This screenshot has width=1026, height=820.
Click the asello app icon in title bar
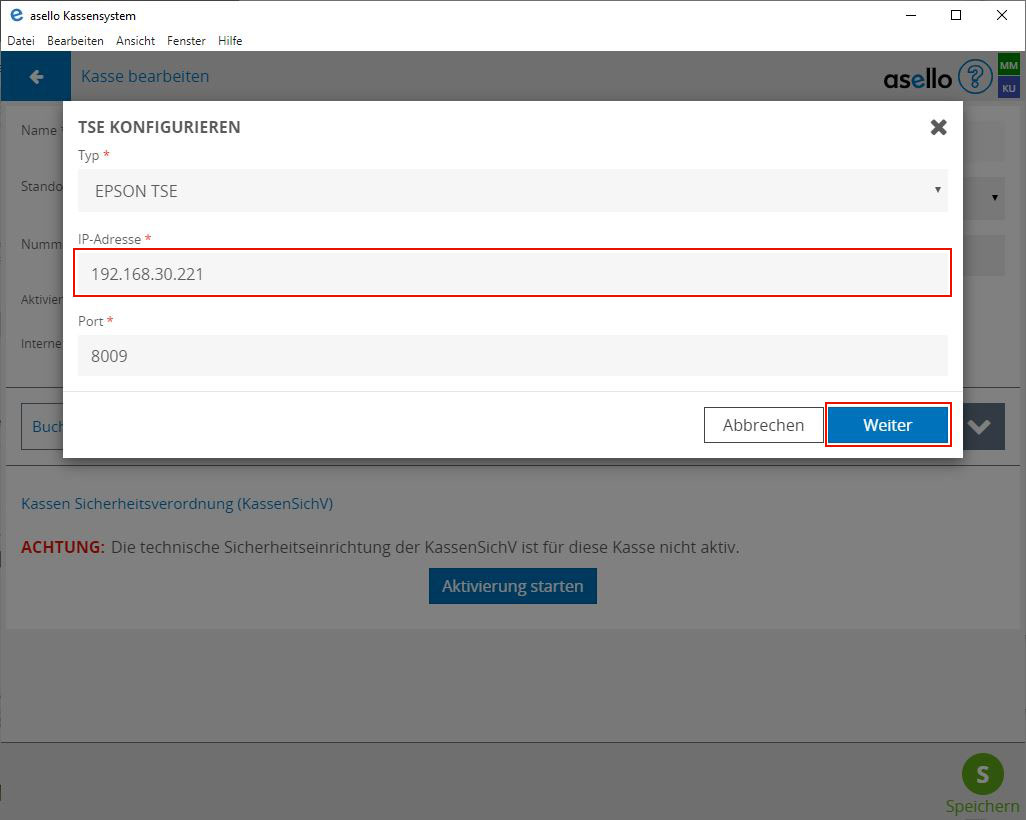pyautogui.click(x=15, y=16)
